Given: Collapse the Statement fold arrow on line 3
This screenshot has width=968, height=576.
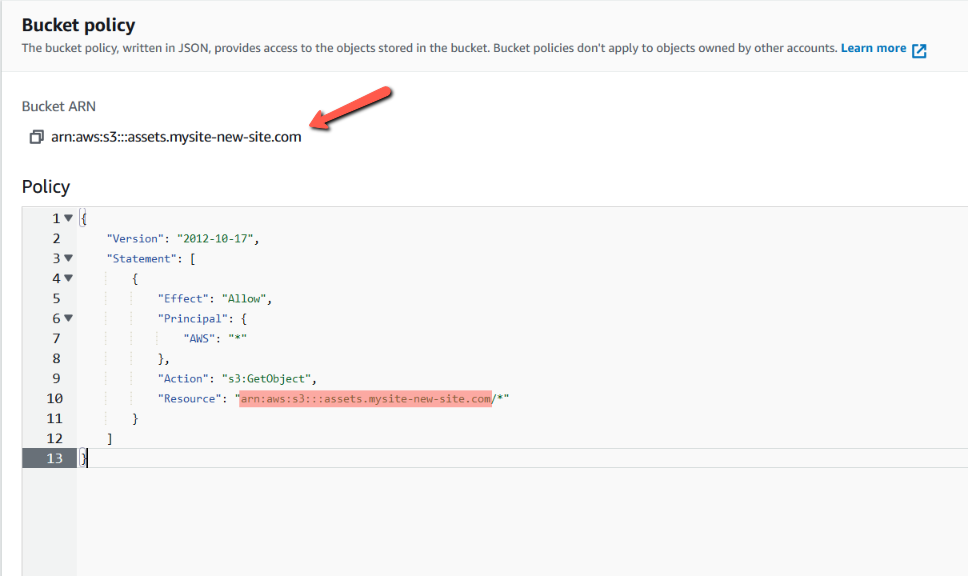Looking at the screenshot, I should 69,258.
